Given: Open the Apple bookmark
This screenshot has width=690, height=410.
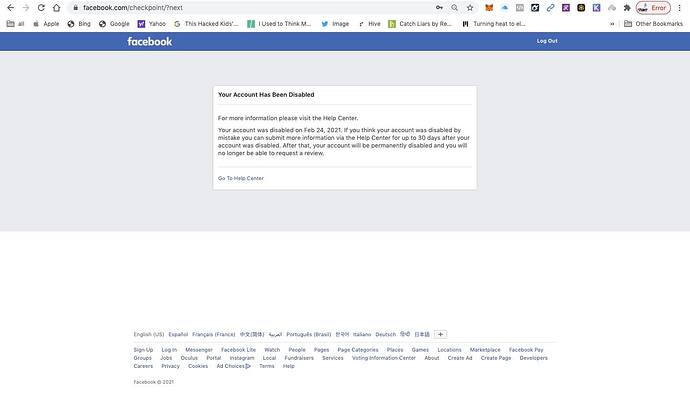Looking at the screenshot, I should click(46, 24).
